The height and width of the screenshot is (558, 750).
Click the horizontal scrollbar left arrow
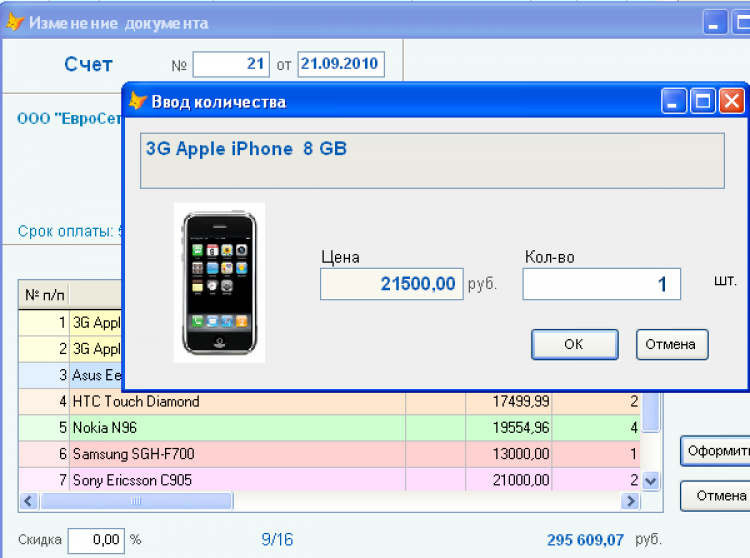tap(28, 501)
